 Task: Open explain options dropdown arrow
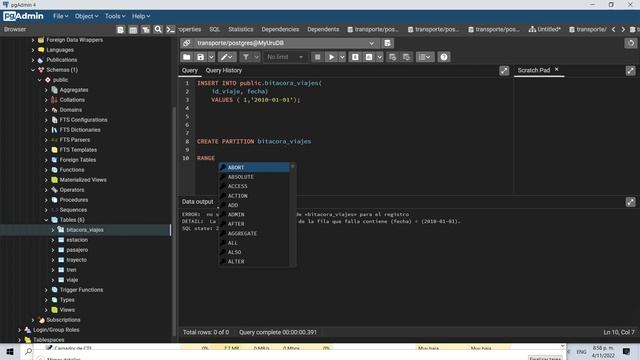380,57
